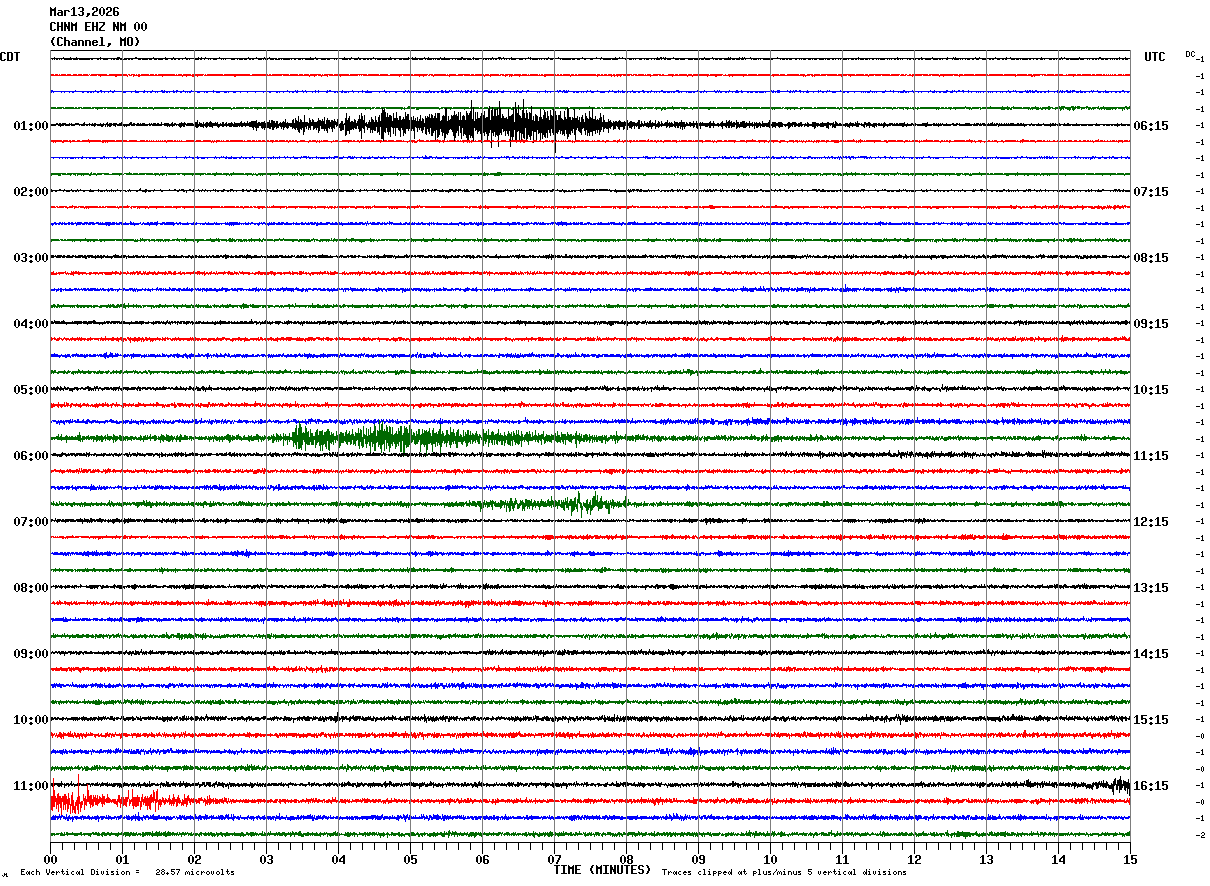
Task: Select the 05:00 CDT row label
Action: [31, 390]
